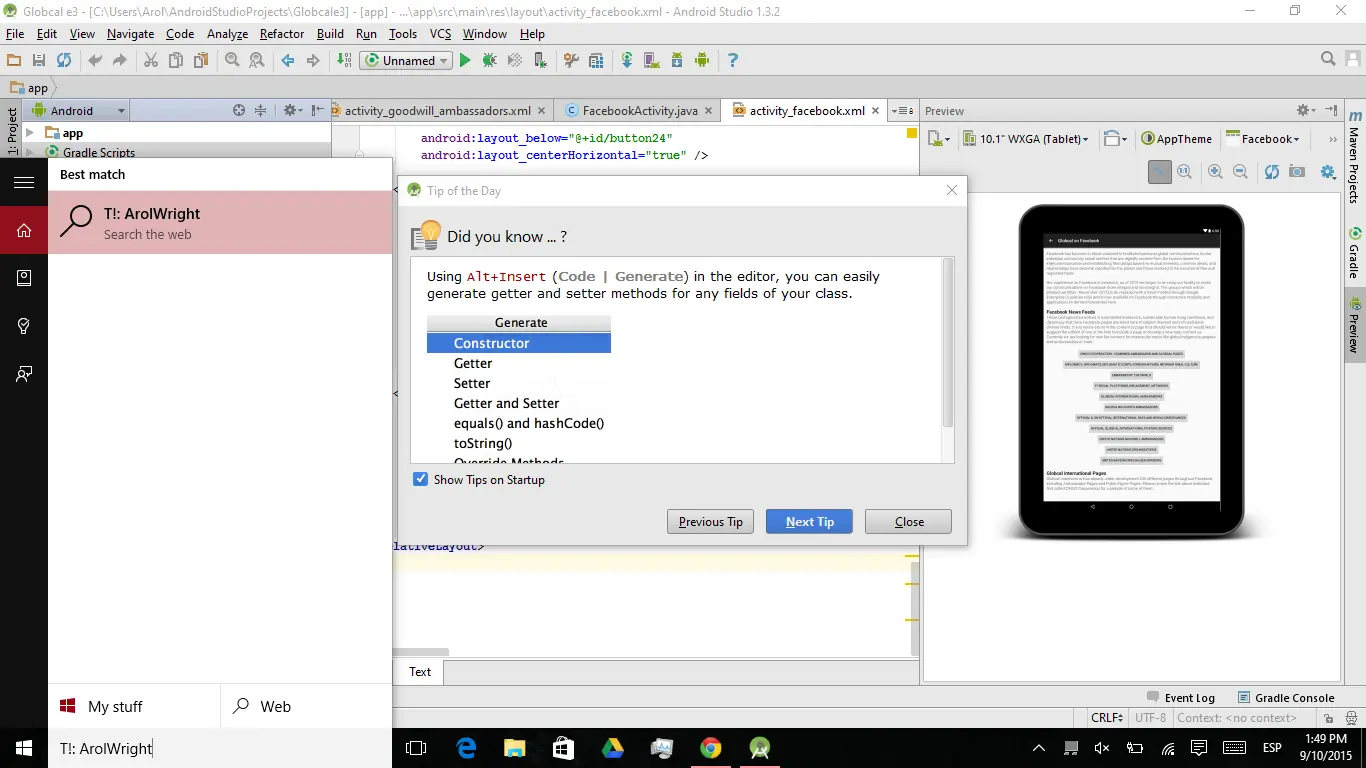Click the Next Tip button
1366x768 pixels.
point(809,522)
